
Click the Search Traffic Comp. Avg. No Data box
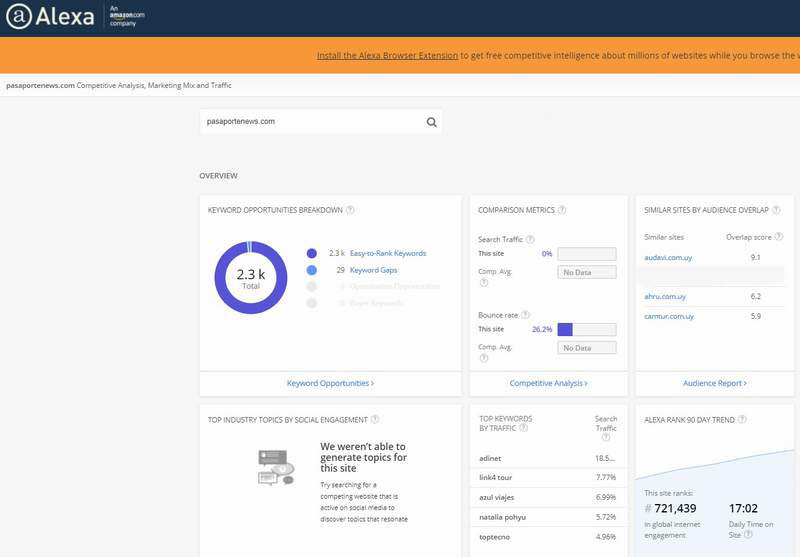tap(587, 272)
